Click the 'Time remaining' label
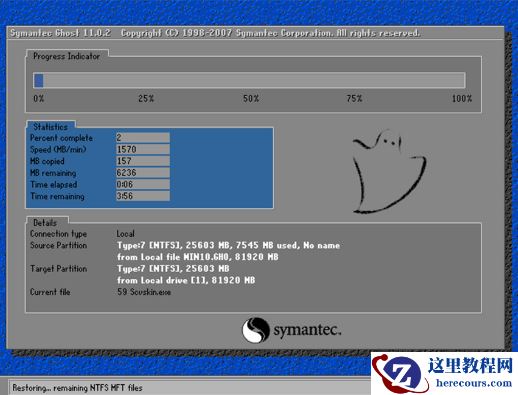The image size is (518, 395). click(x=57, y=196)
